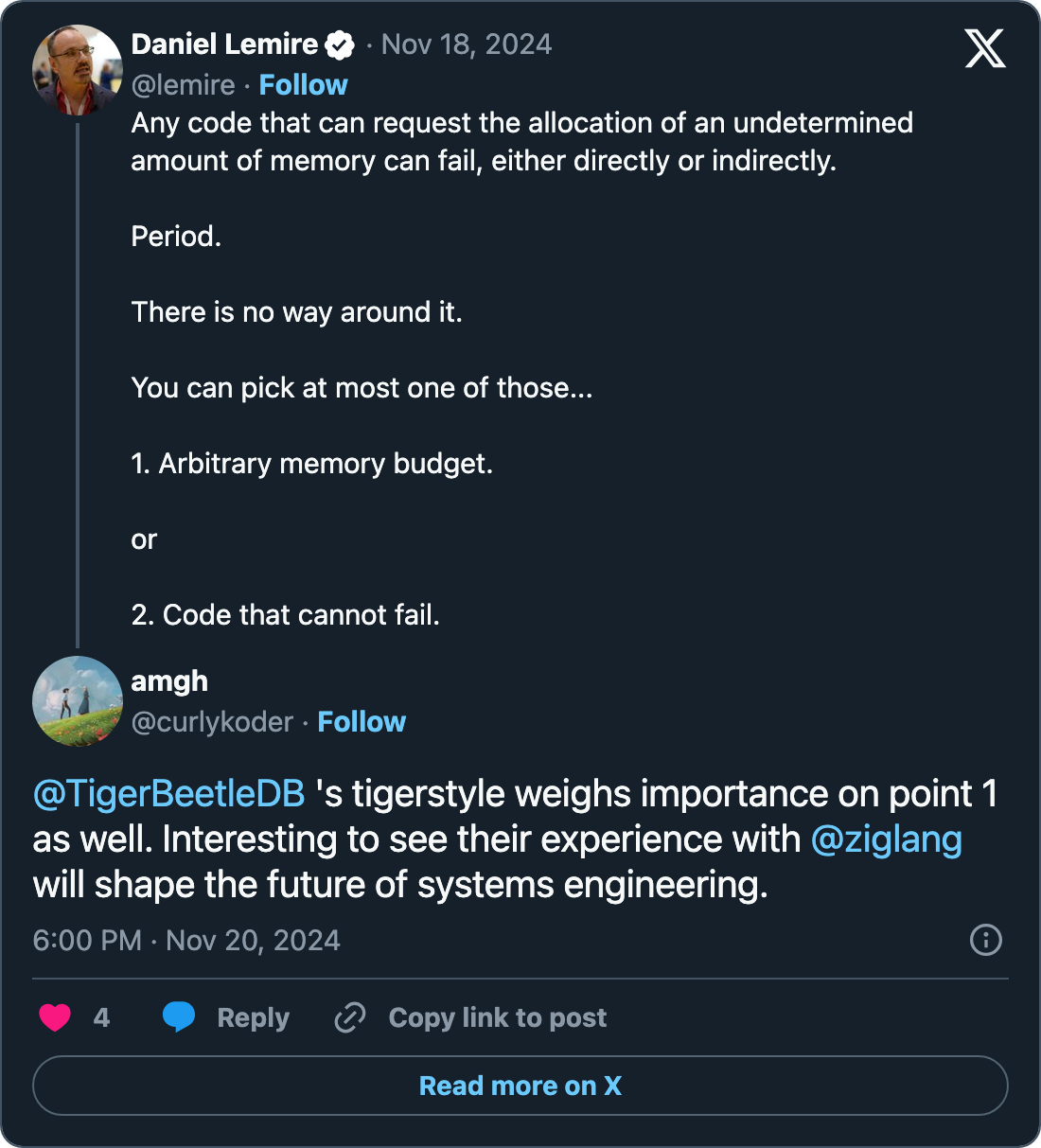Image resolution: width=1041 pixels, height=1148 pixels.
Task: Open the @TigerBeetleDB mention
Action: [x=169, y=793]
